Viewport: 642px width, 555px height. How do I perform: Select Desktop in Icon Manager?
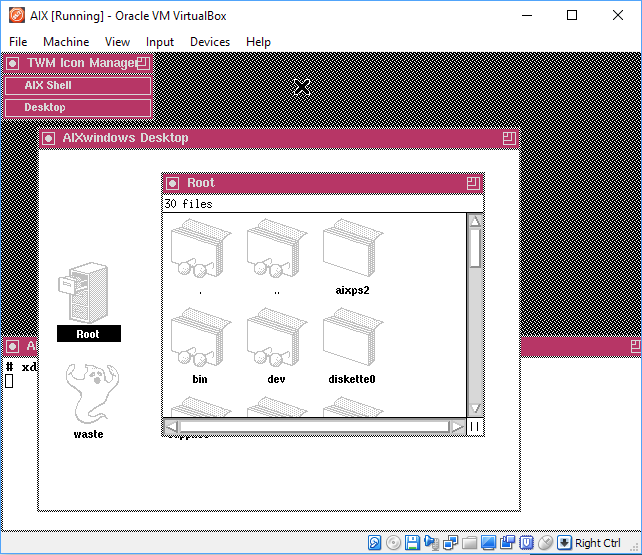tap(78, 108)
